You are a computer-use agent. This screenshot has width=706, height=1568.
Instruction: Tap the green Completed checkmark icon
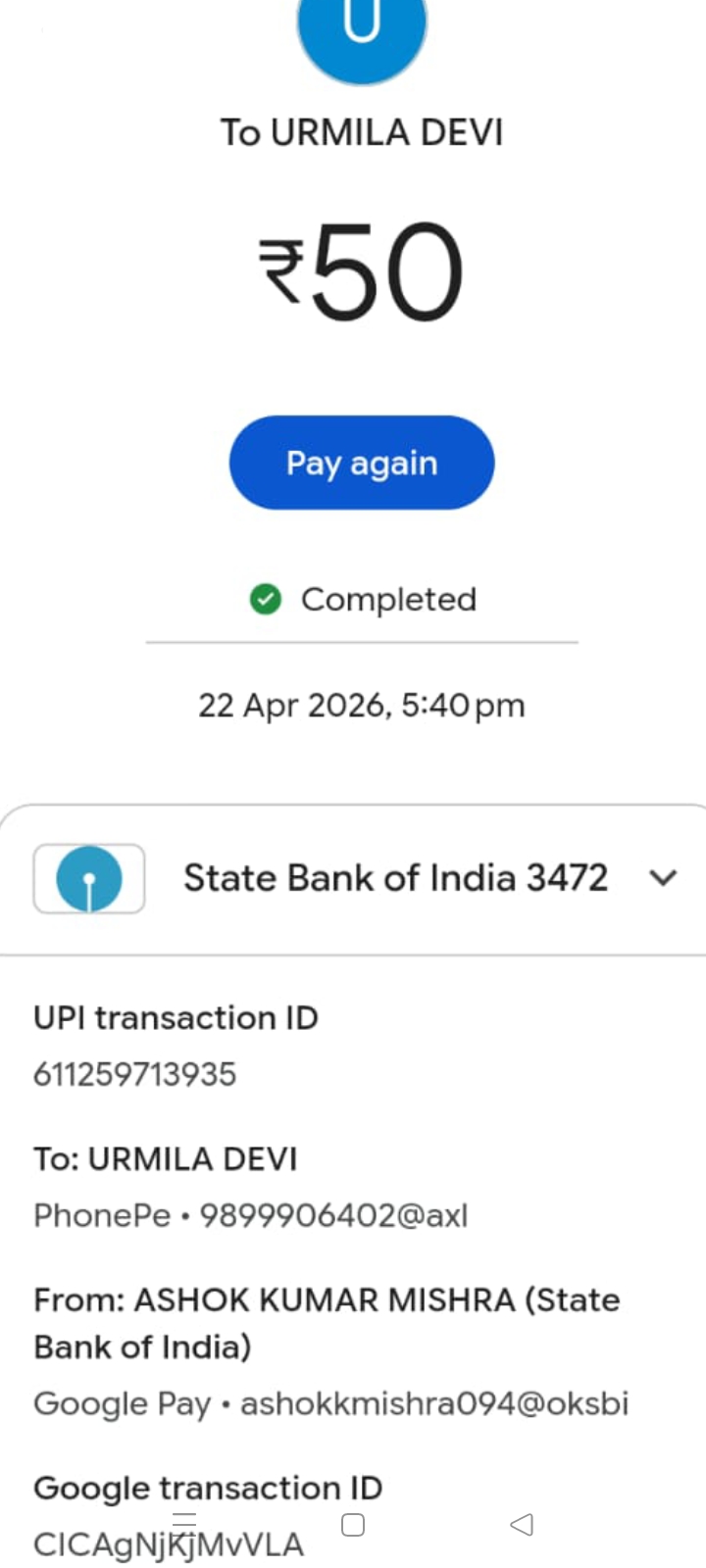point(266,599)
